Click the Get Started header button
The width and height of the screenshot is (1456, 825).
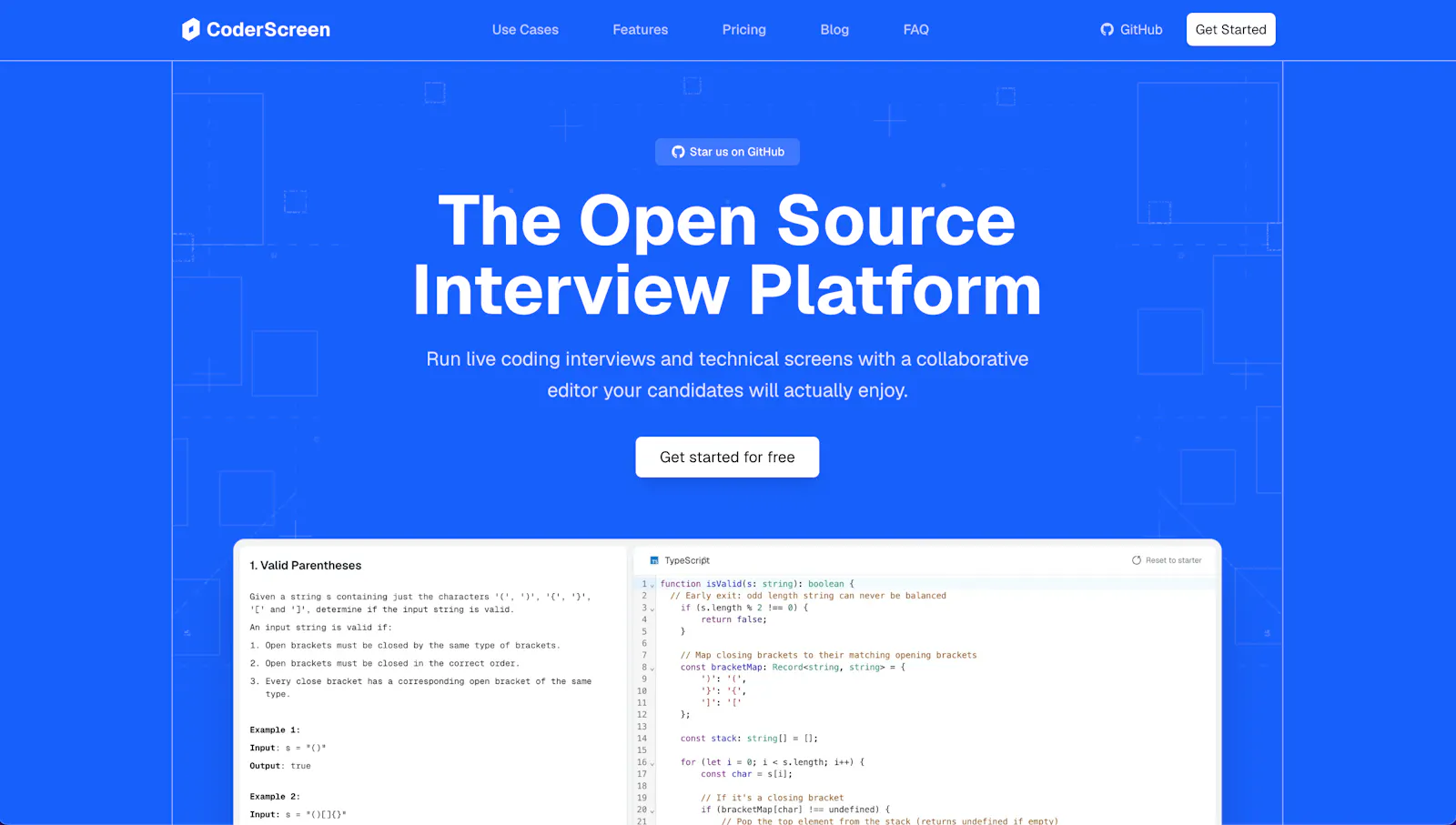[x=1230, y=29]
